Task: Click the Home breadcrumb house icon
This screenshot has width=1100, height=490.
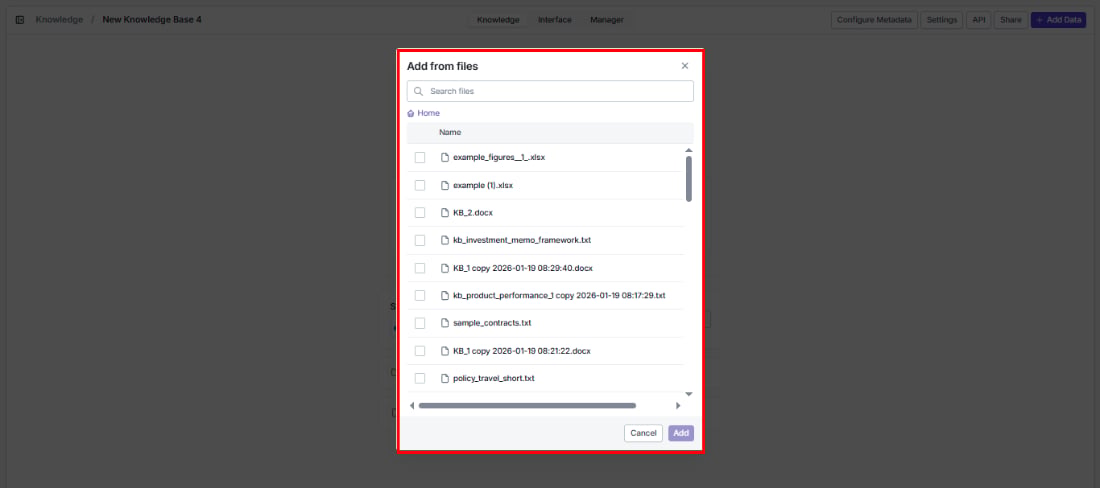Action: click(x=410, y=113)
